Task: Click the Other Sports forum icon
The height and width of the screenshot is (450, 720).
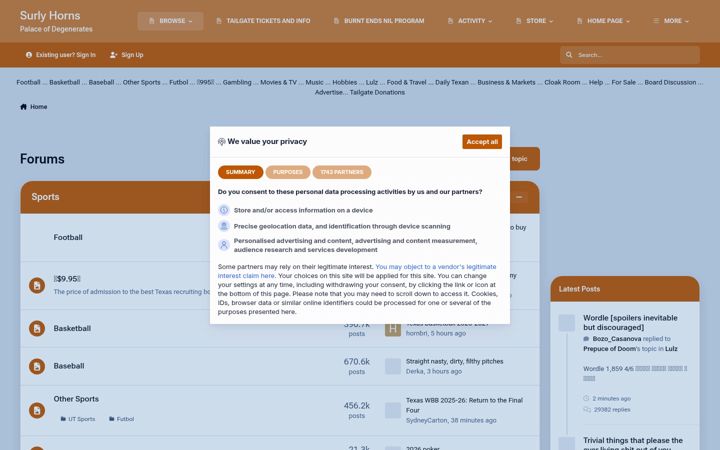Action: tap(37, 410)
